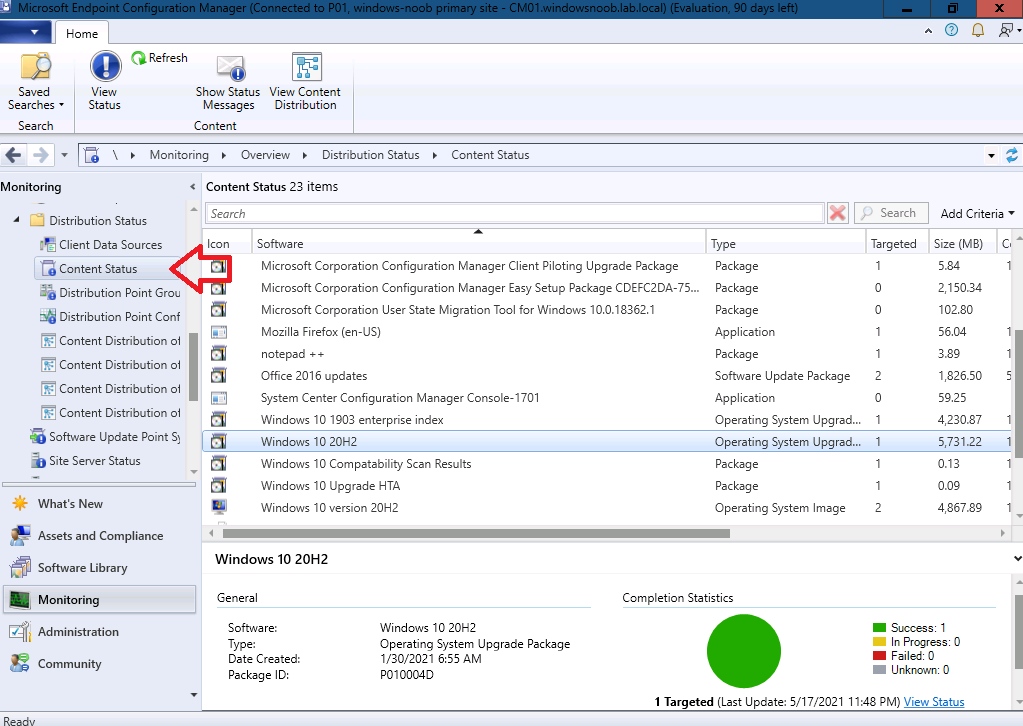Image resolution: width=1023 pixels, height=726 pixels.
Task: Click the green completion statistics pie chart
Action: 744,651
